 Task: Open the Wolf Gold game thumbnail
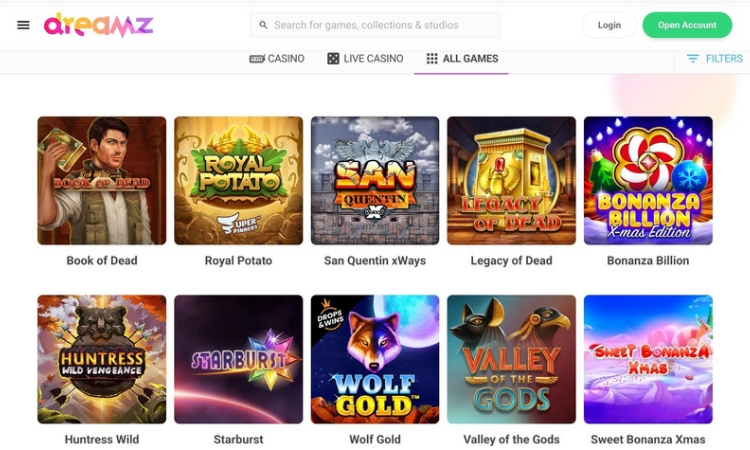375,359
